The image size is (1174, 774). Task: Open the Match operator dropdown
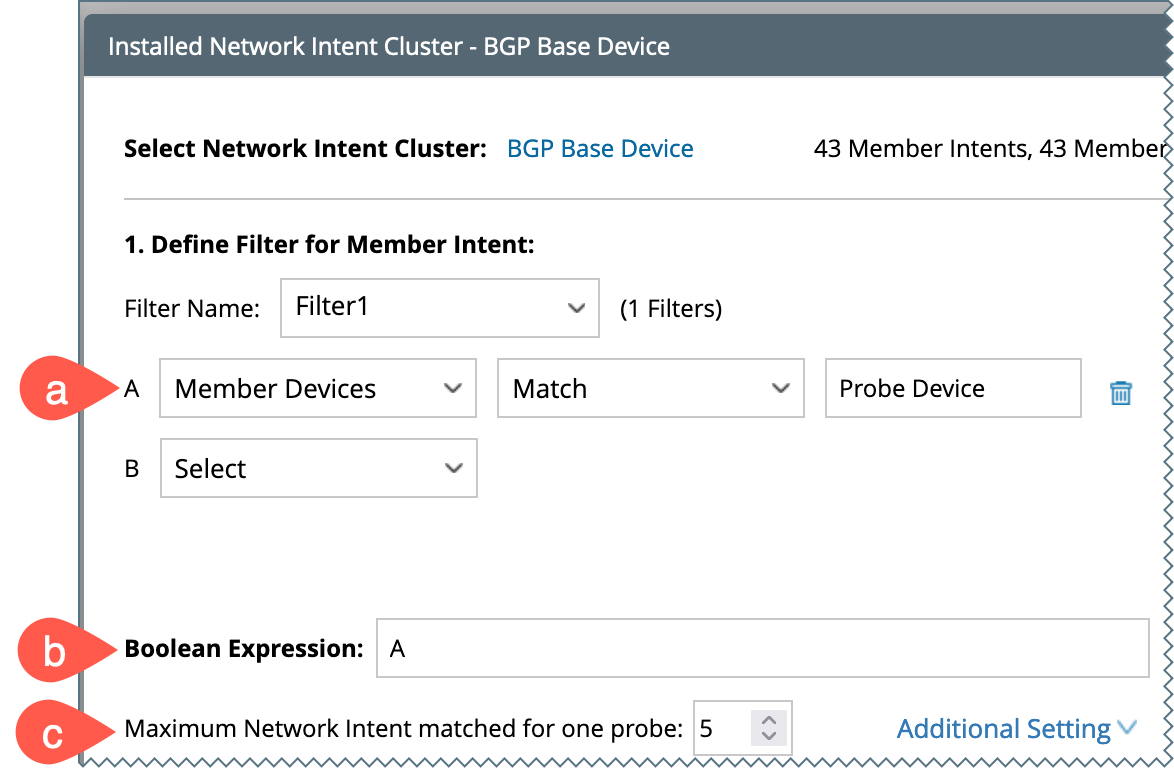click(x=650, y=389)
